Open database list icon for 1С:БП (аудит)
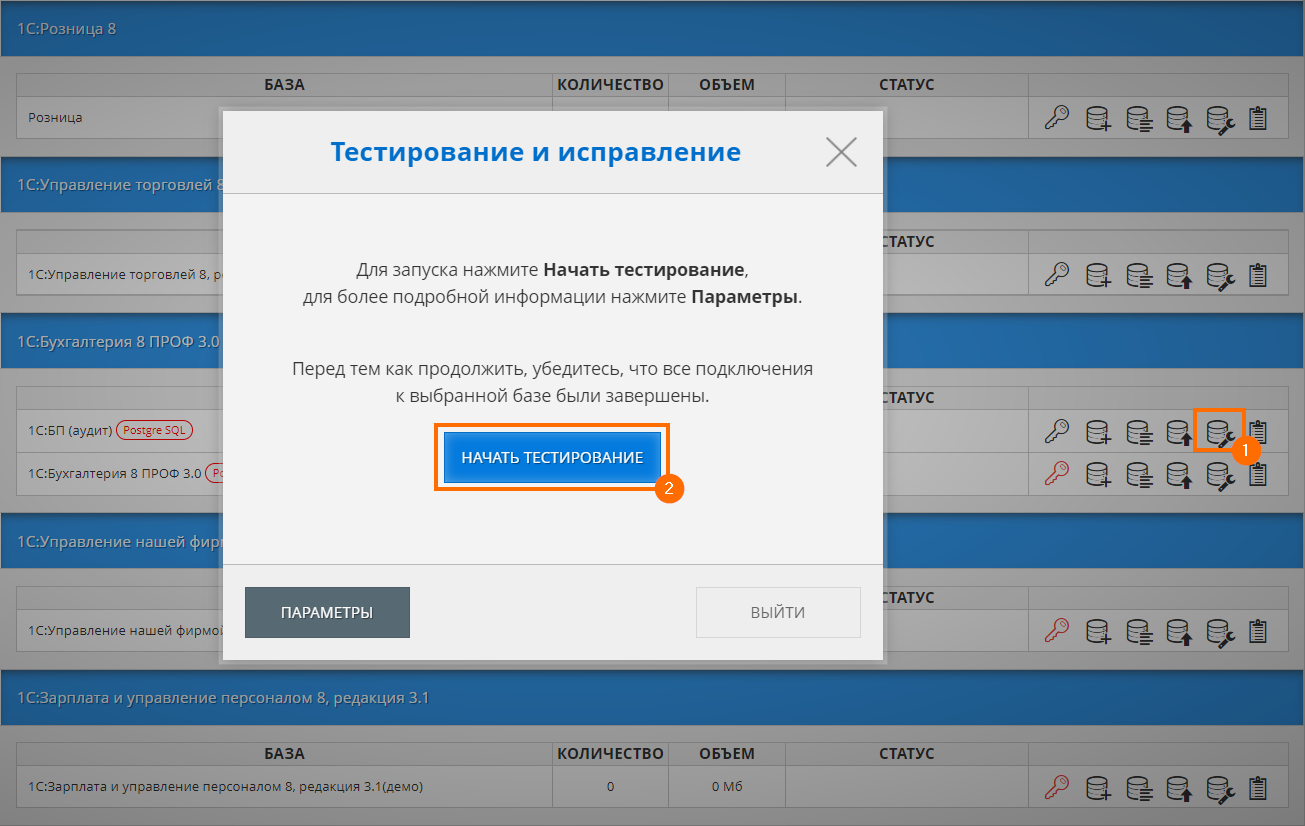 tap(1139, 431)
